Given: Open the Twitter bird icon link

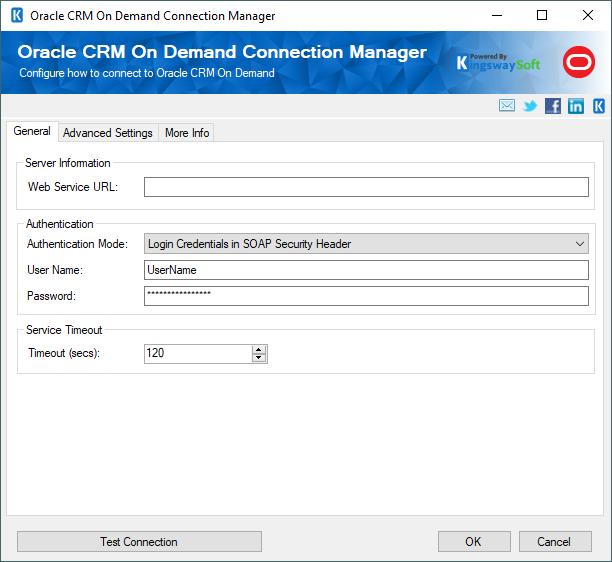Looking at the screenshot, I should point(530,106).
